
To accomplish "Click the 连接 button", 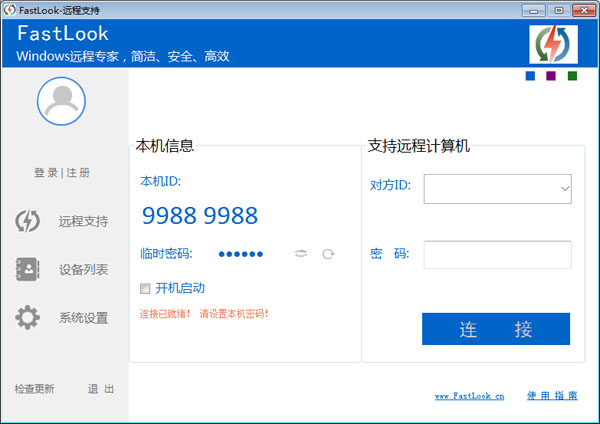I will (496, 329).
